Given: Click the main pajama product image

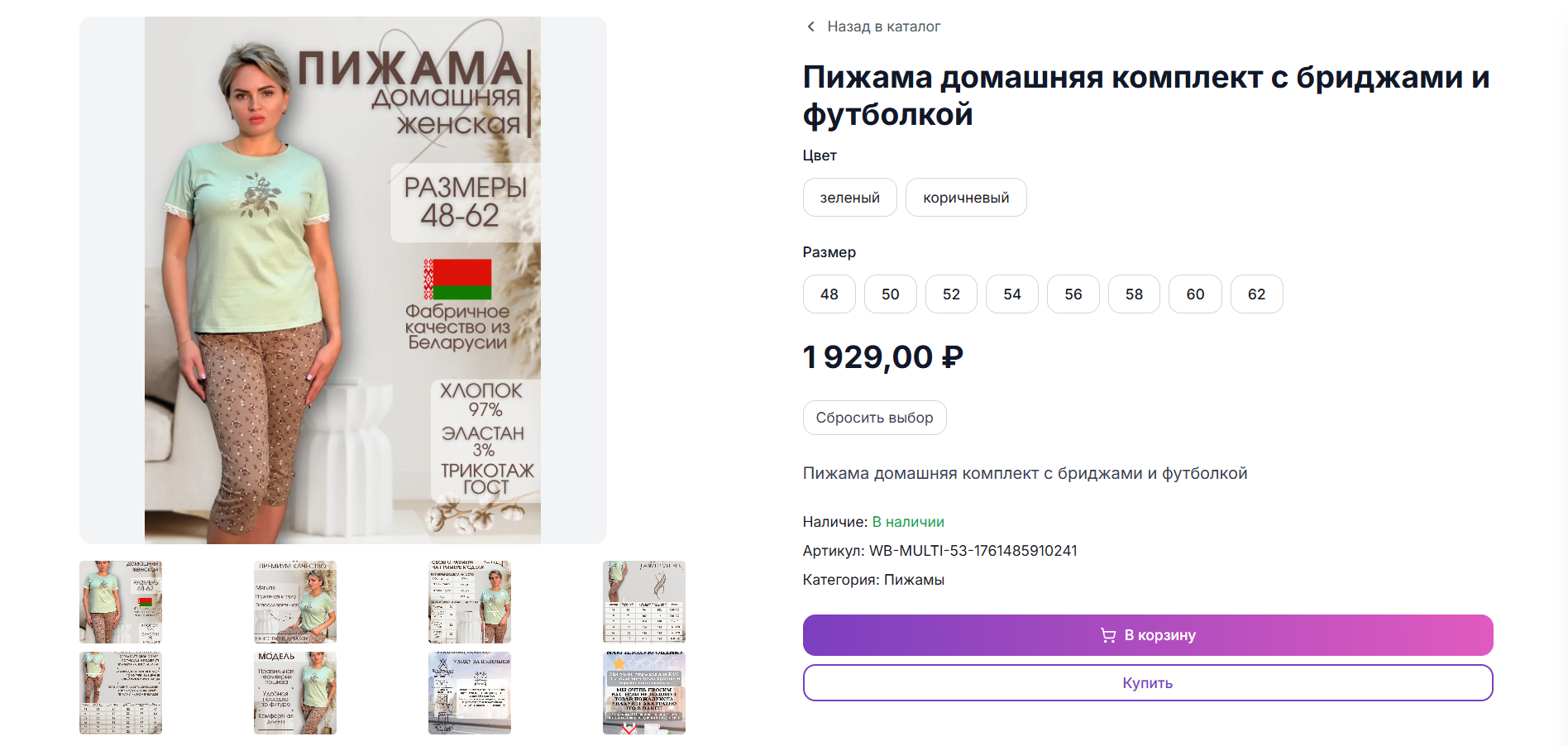Looking at the screenshot, I should [x=342, y=280].
